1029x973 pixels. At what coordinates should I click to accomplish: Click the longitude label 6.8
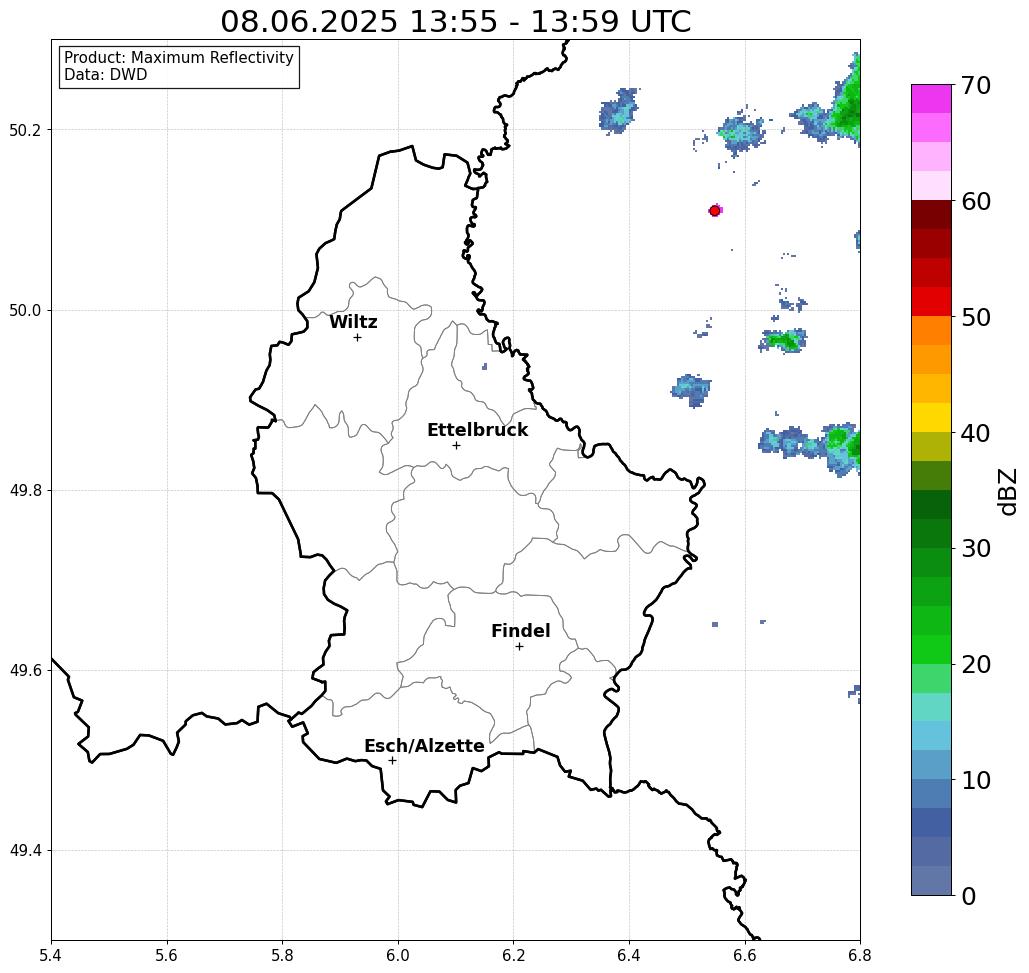tap(860, 955)
